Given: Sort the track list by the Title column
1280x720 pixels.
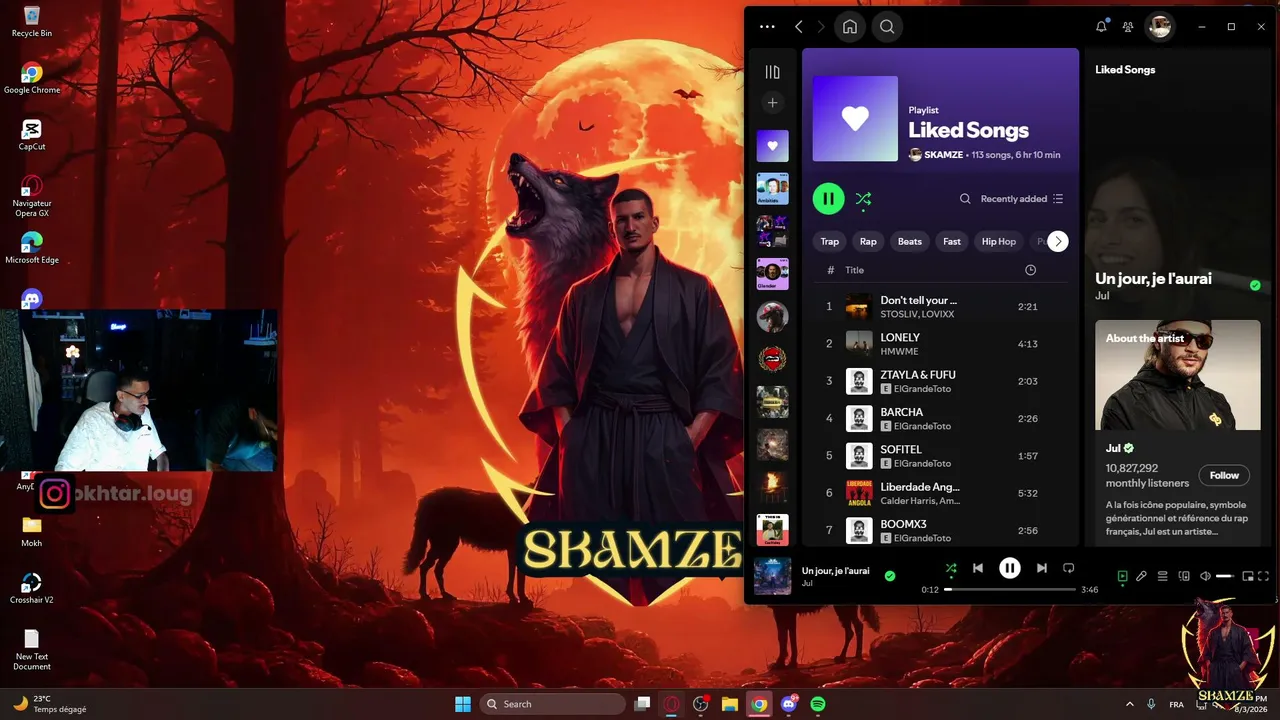Looking at the screenshot, I should (x=854, y=270).
